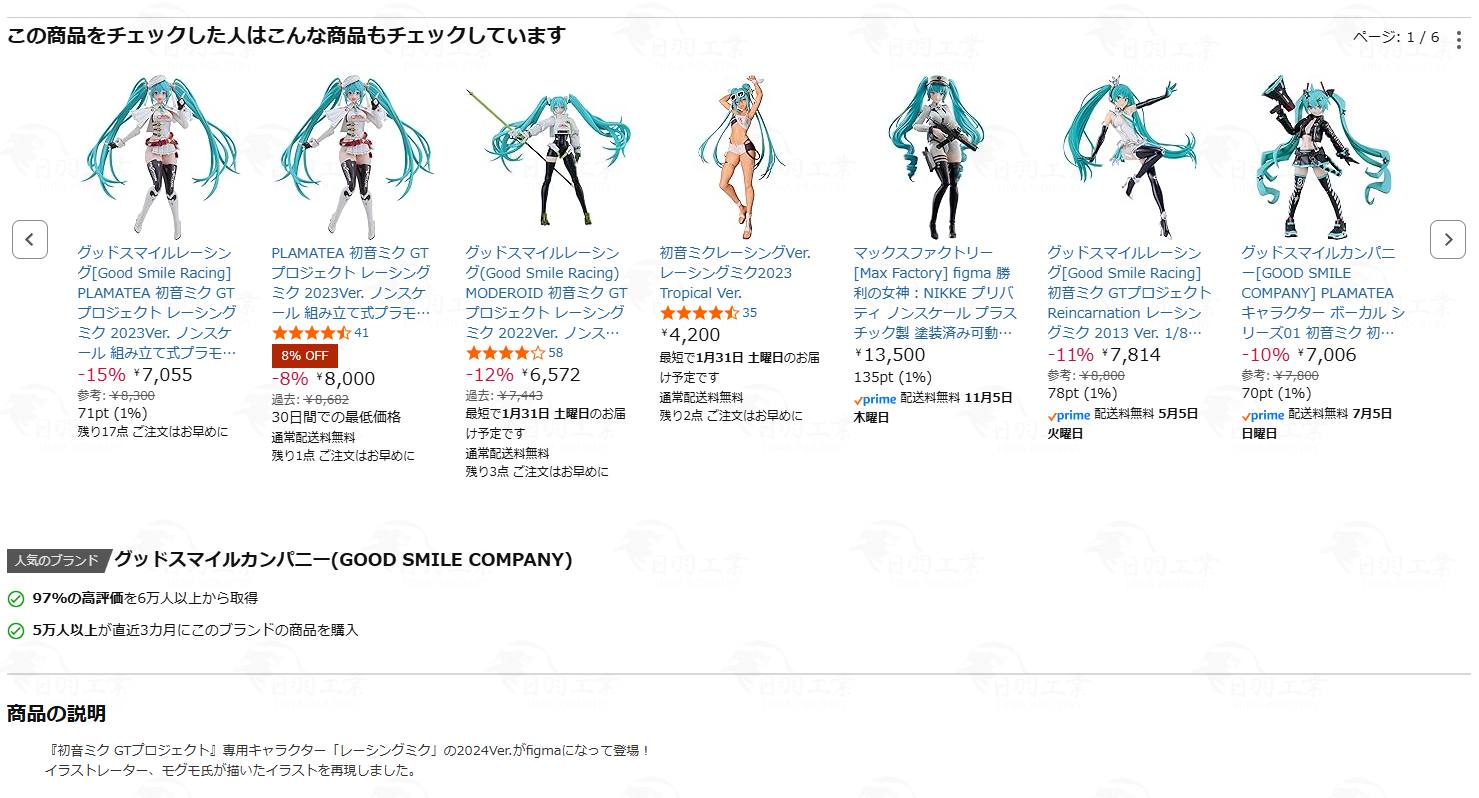Image resolution: width=1479 pixels, height=798 pixels.
Task: Click the previous carousel arrow button
Action: point(30,240)
